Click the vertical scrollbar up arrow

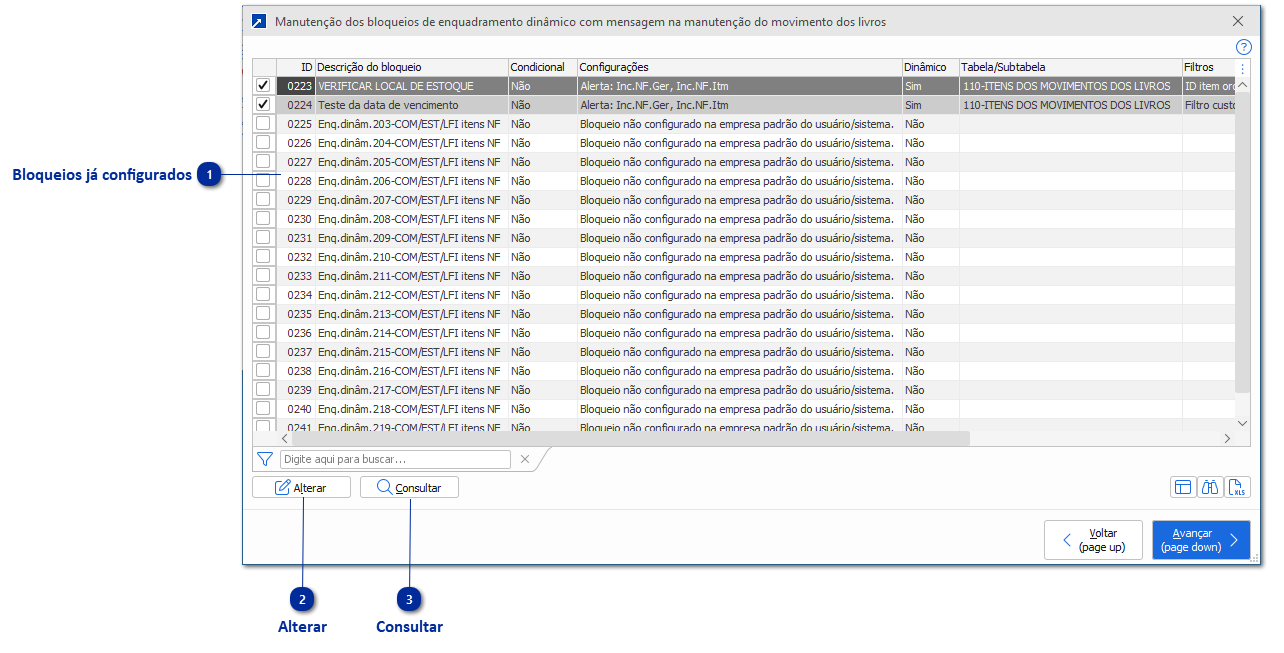pos(1243,86)
